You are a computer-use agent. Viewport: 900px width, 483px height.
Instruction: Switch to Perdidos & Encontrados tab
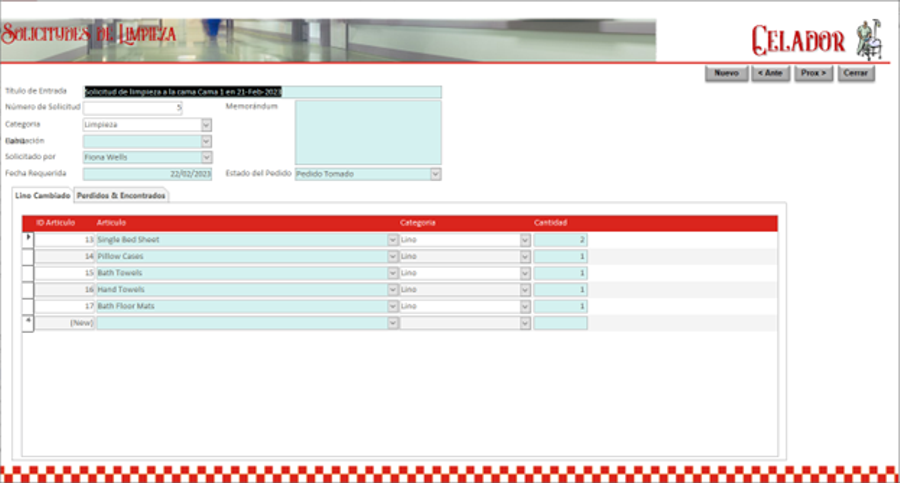tap(121, 196)
